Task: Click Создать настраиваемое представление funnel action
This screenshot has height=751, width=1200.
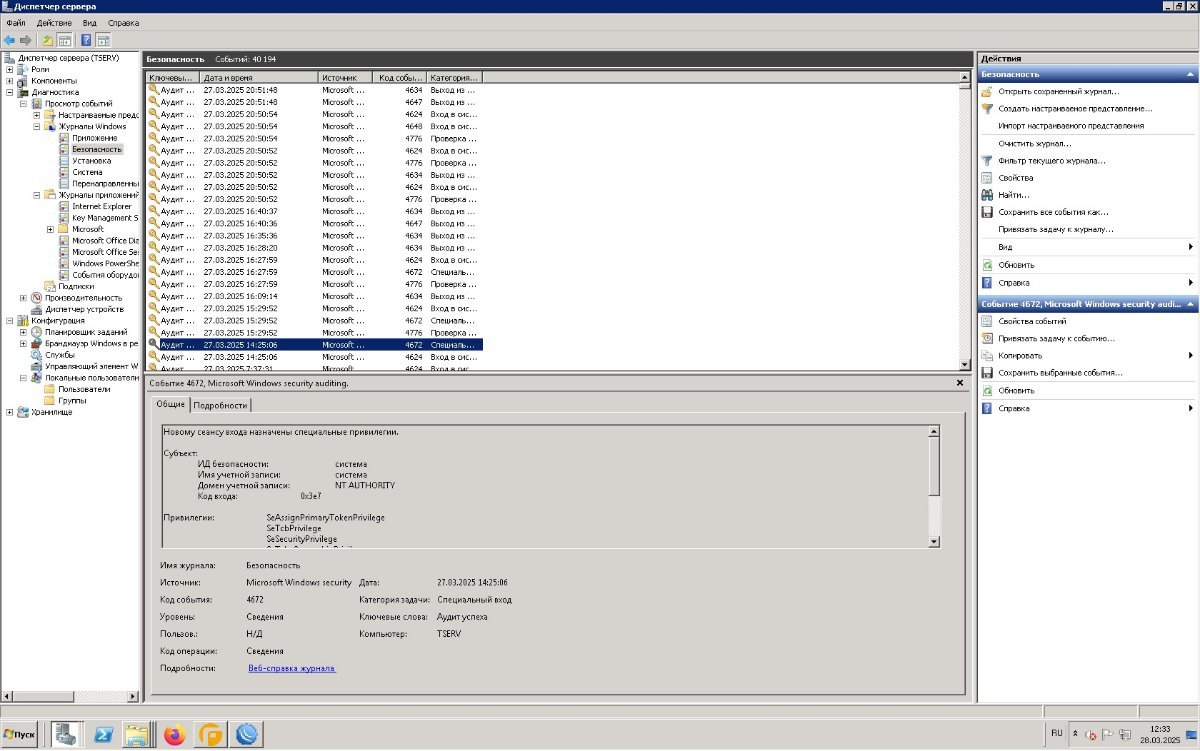Action: click(x=1075, y=108)
